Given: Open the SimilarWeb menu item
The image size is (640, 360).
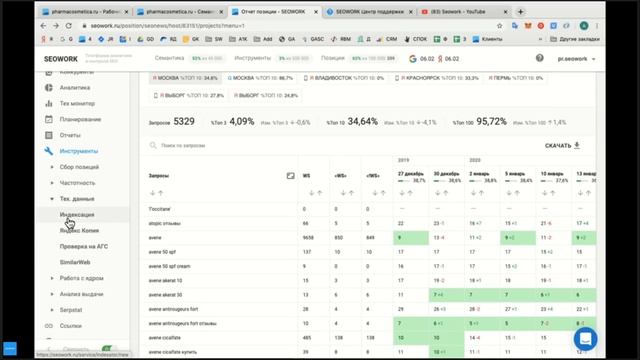Looking at the screenshot, I should pyautogui.click(x=75, y=262).
